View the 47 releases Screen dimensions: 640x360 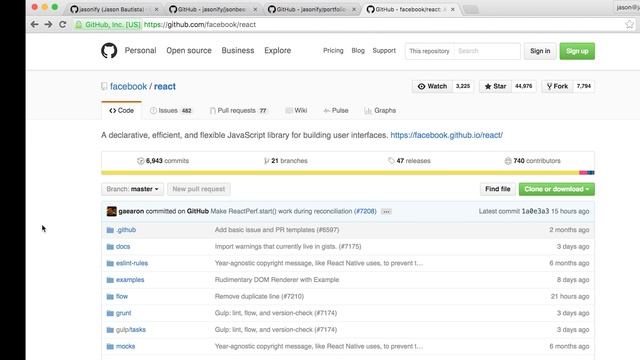tap(409, 161)
